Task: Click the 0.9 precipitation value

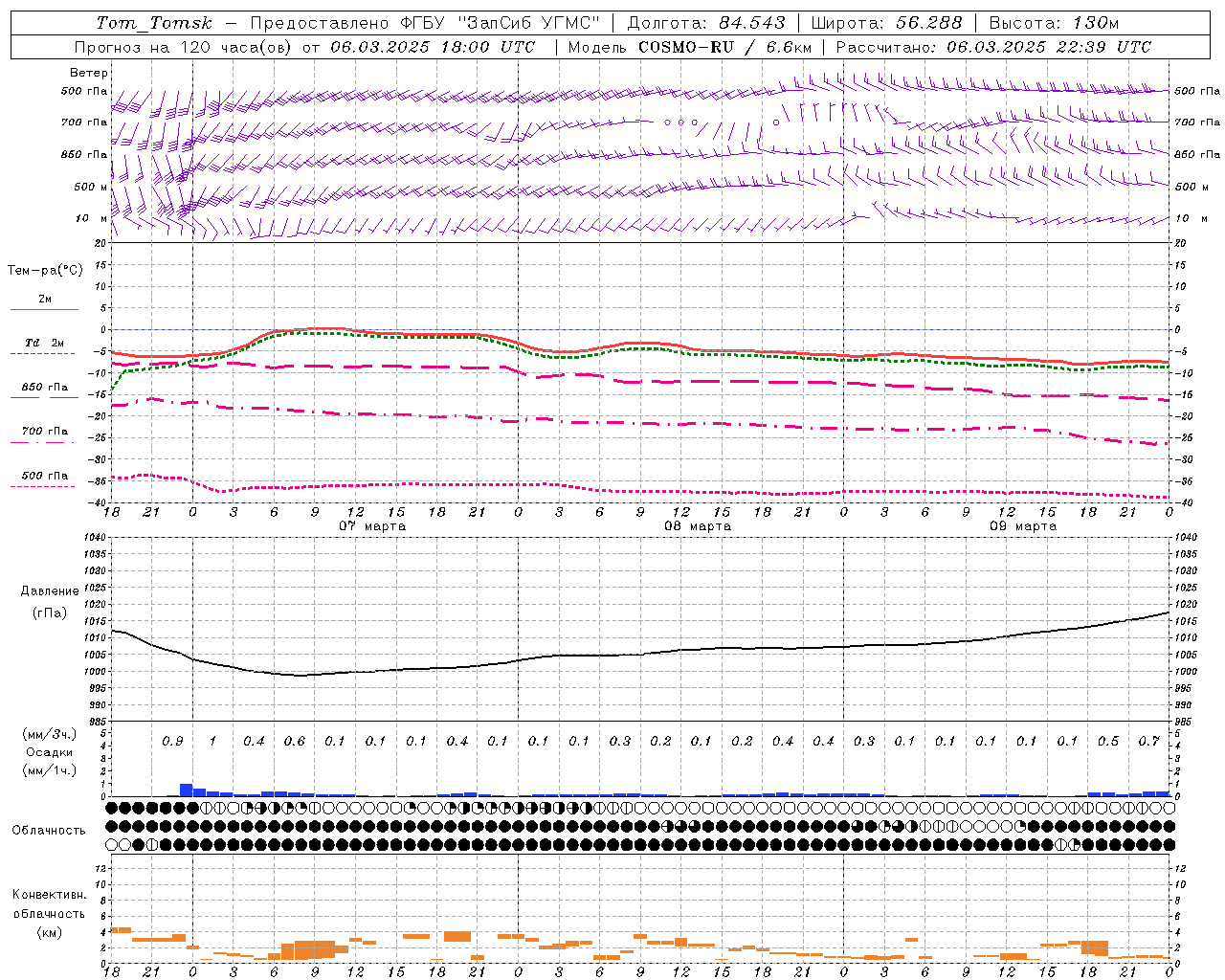Action: click(172, 741)
